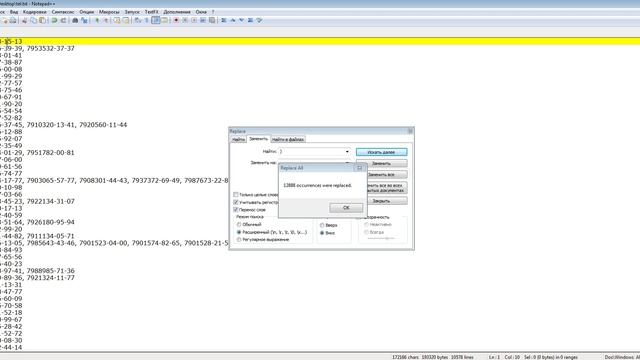The image size is (640, 360).
Task: Open the Кодировки menu
Action: click(x=35, y=12)
